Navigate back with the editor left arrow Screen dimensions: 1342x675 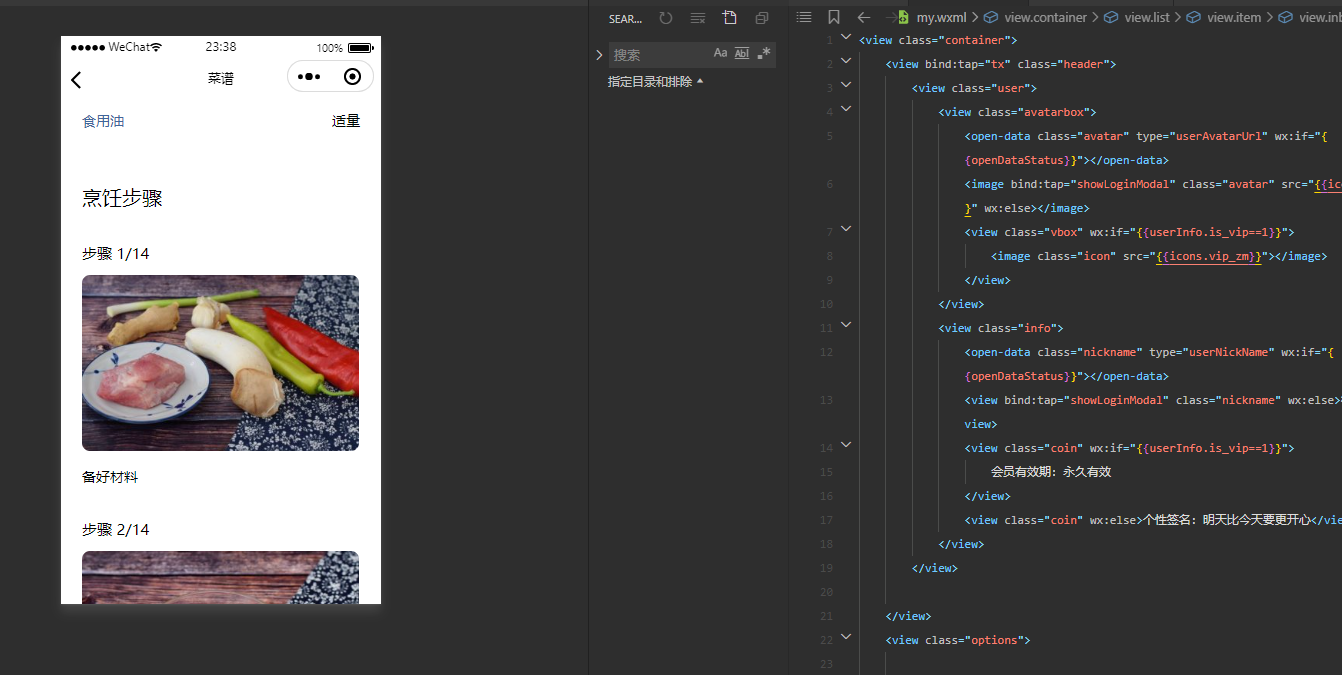[864, 17]
